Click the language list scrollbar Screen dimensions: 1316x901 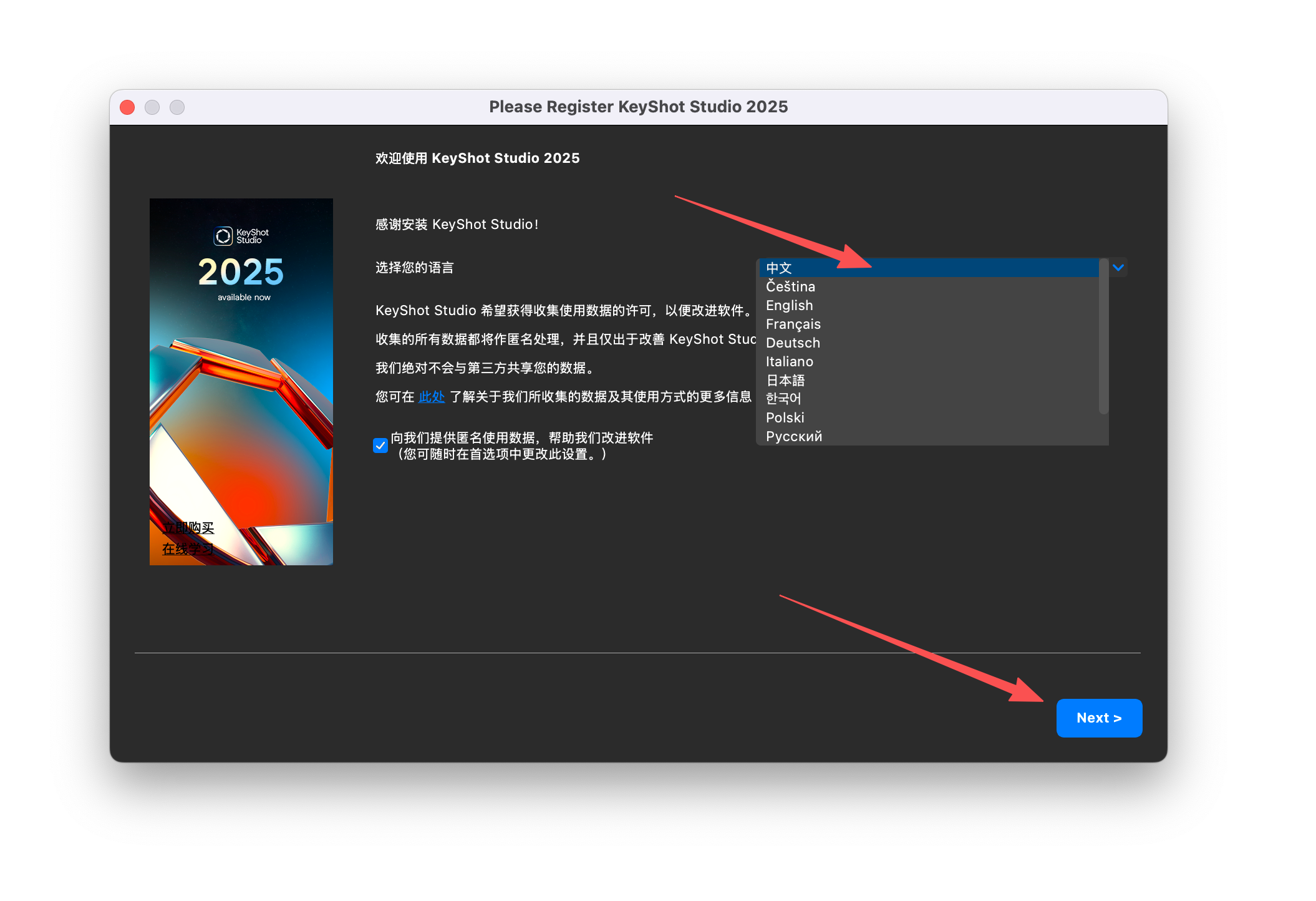point(1103,337)
